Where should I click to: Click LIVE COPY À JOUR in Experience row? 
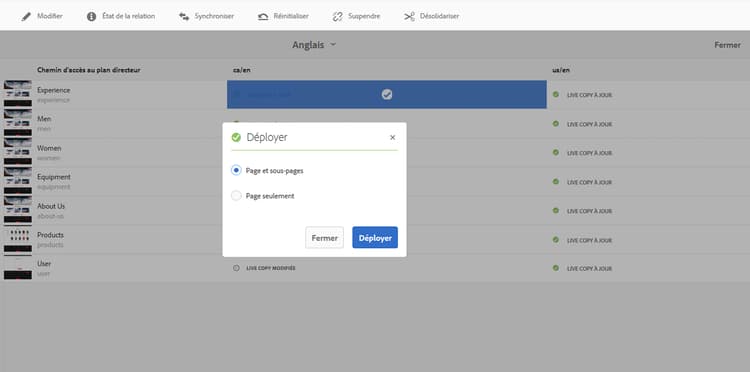[x=589, y=95]
